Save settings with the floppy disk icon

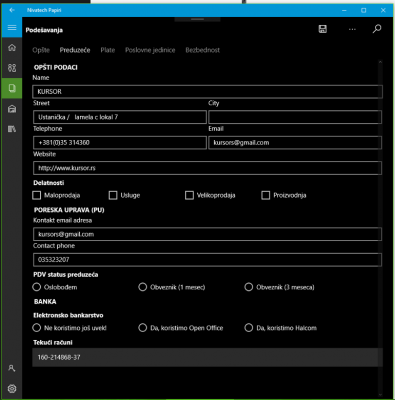[x=323, y=29]
